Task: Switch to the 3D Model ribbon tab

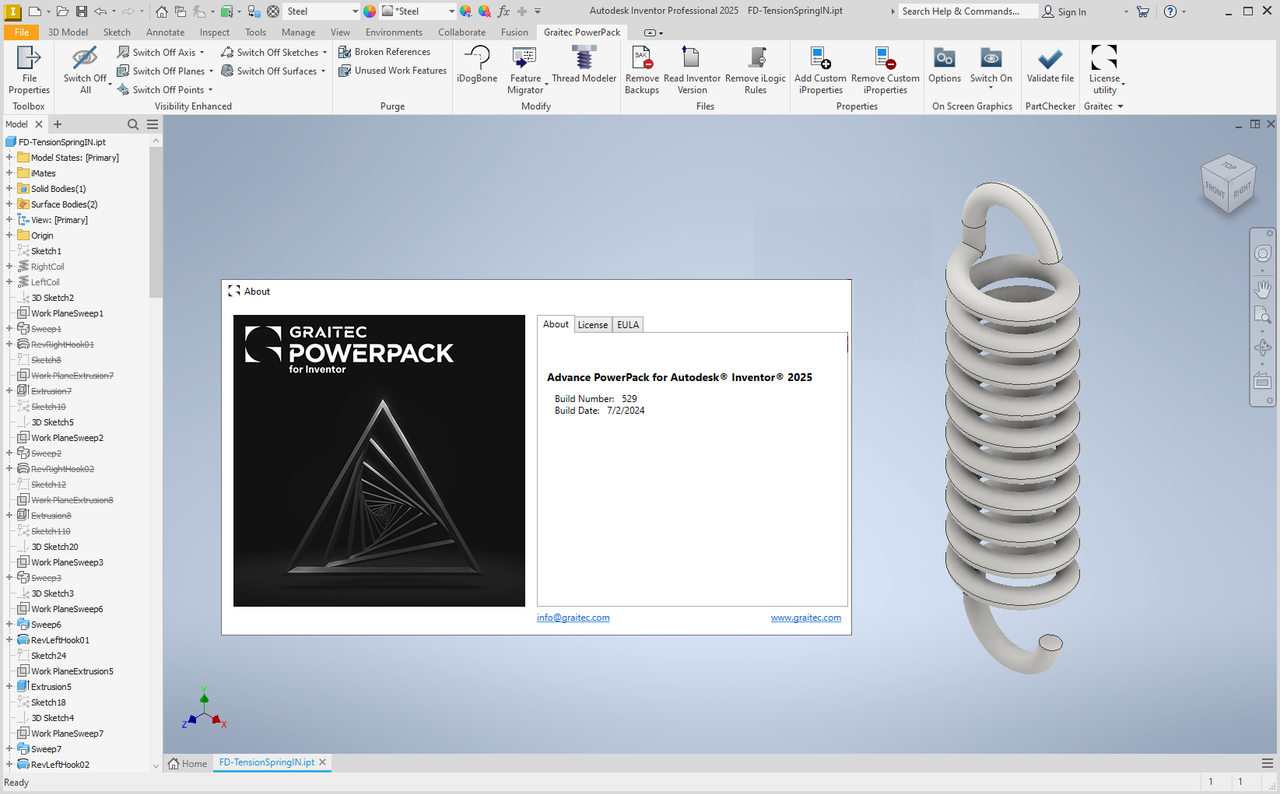Action: click(68, 32)
